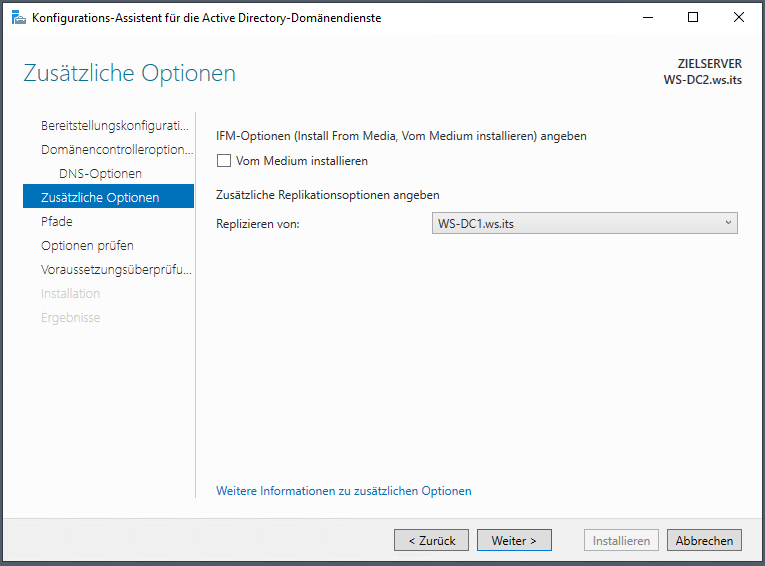Minimize the configuration wizard window
765x566 pixels.
tap(648, 18)
